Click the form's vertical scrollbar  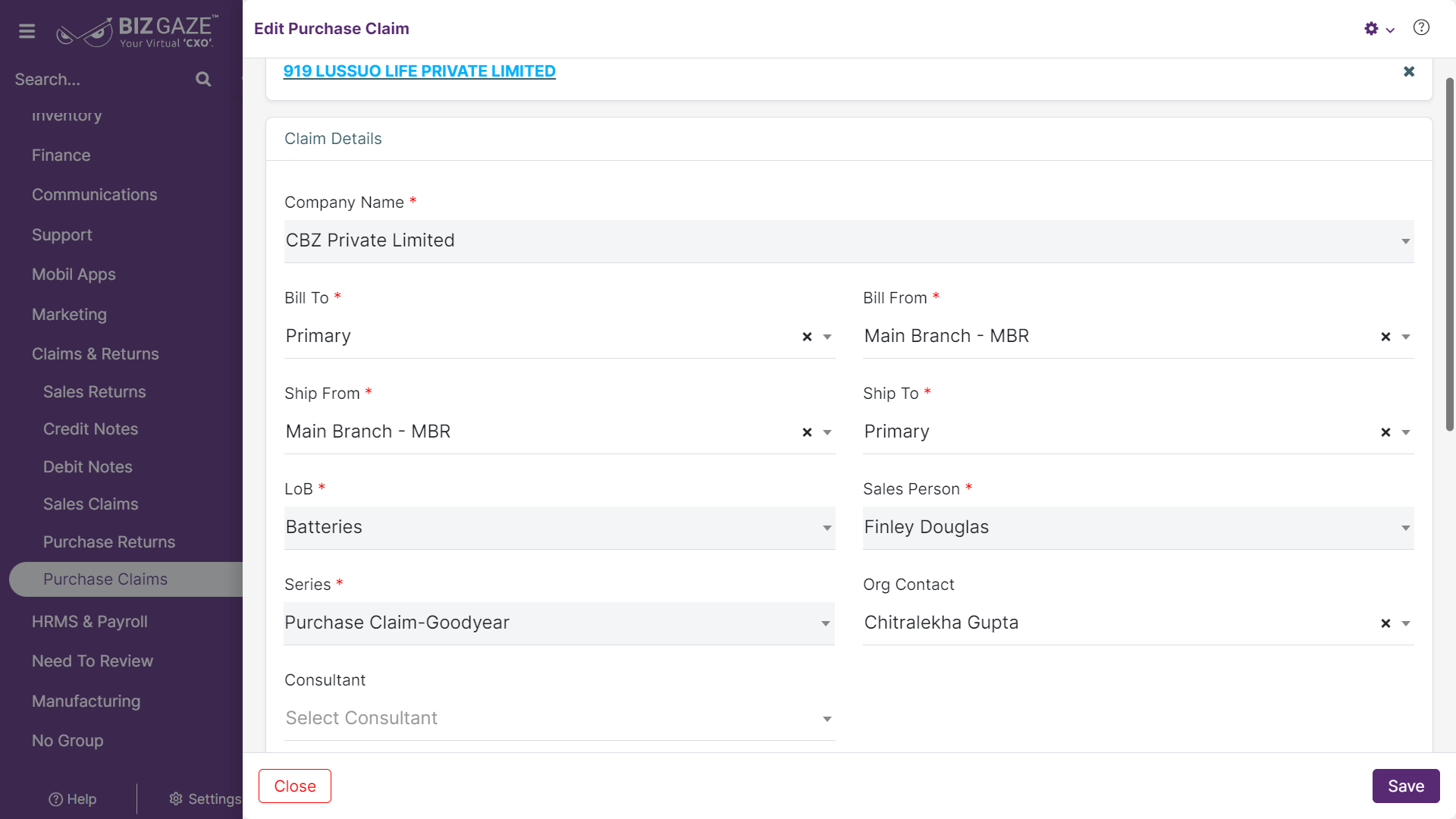(x=1450, y=254)
